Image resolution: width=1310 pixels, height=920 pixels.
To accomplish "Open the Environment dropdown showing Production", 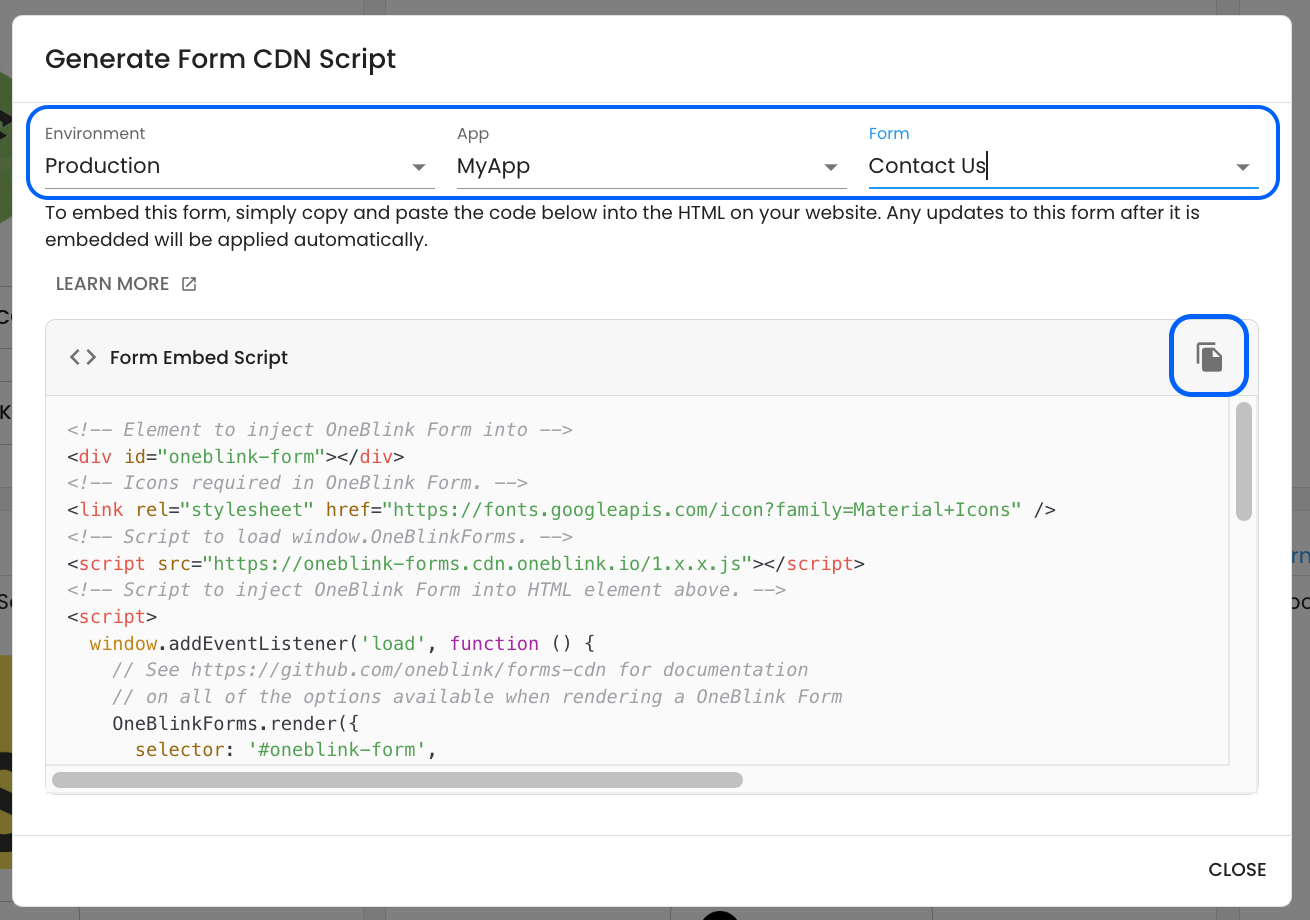I will point(240,166).
